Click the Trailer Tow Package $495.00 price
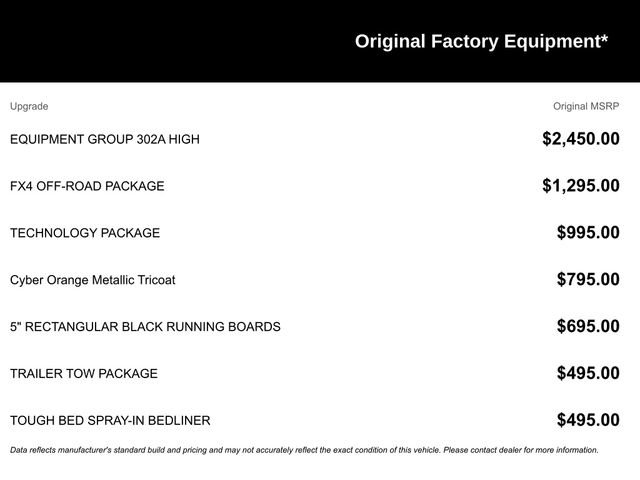Screen dimensions: 640x480 [588, 374]
